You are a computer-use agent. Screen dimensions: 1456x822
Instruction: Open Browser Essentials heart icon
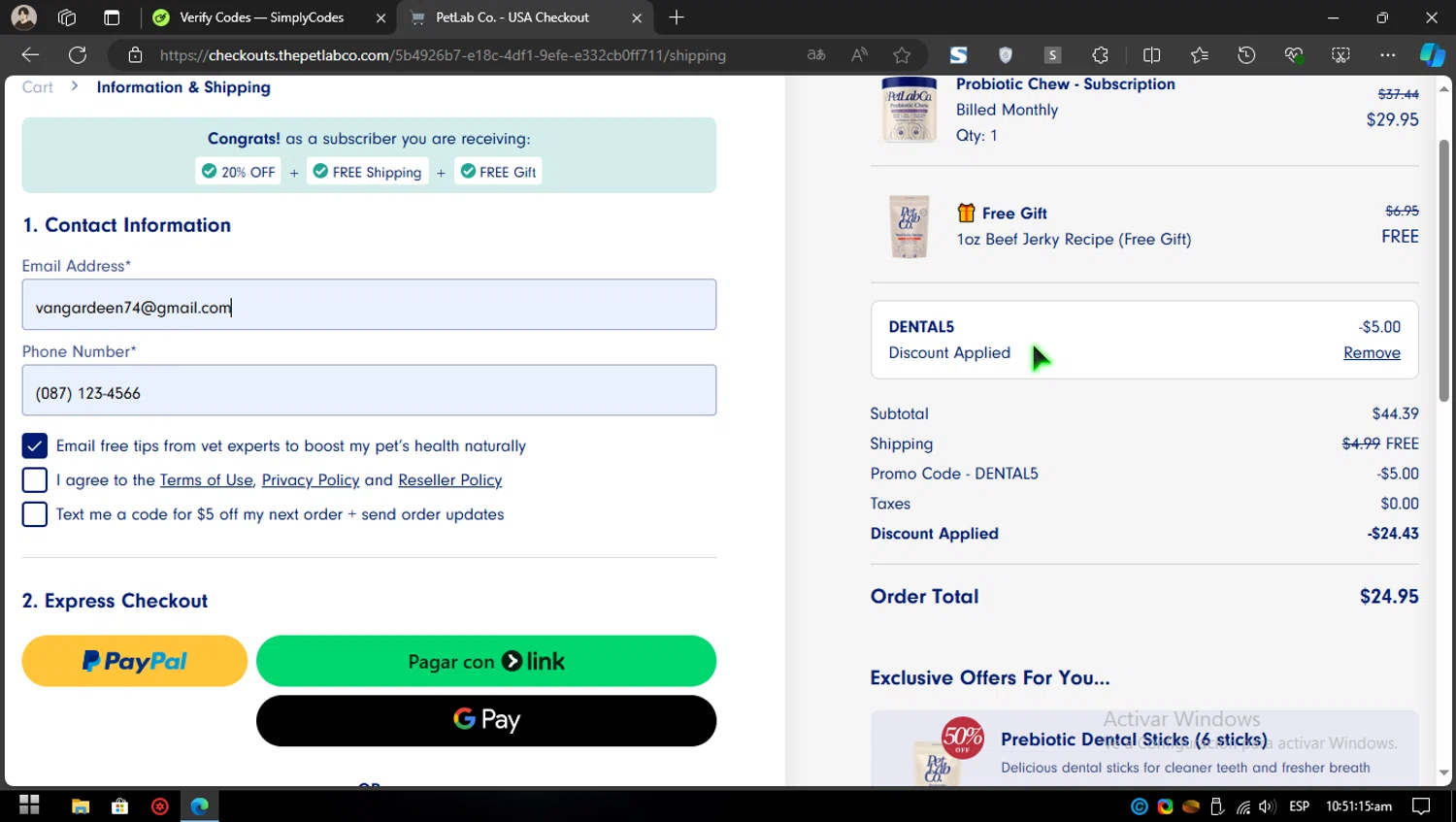click(1294, 55)
